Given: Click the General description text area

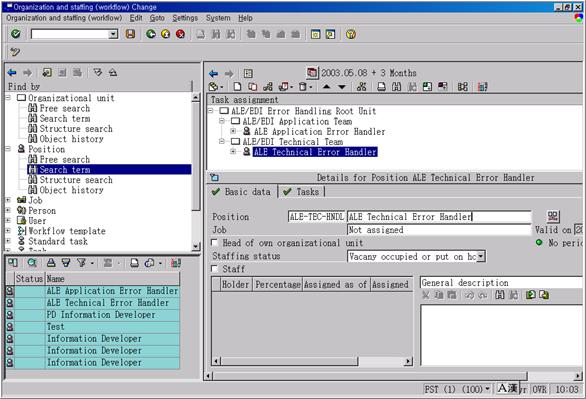Looking at the screenshot, I should (x=501, y=335).
